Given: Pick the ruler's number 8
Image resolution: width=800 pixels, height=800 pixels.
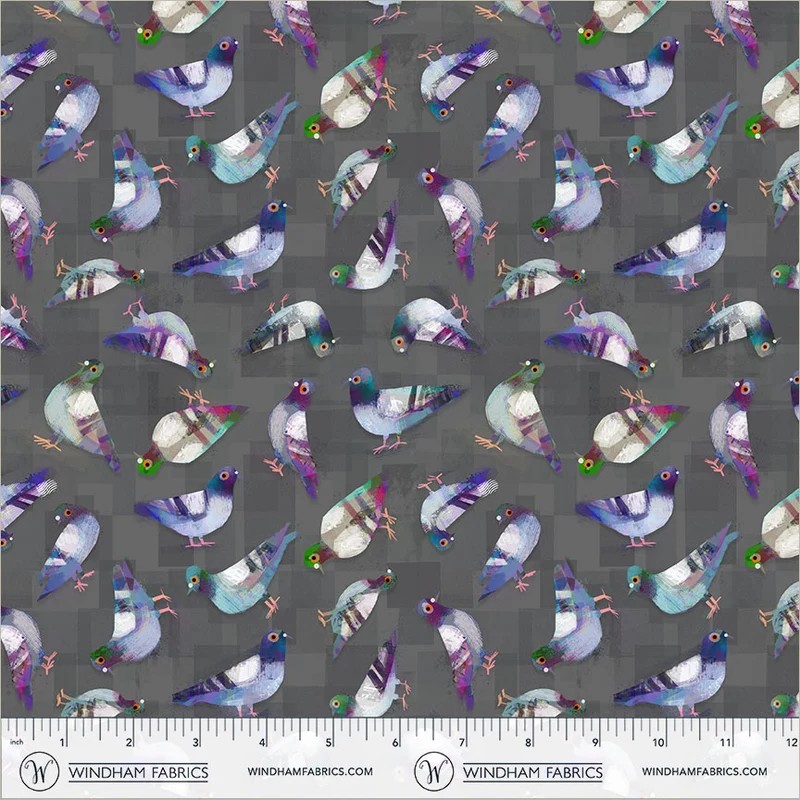Looking at the screenshot, I should (x=528, y=742).
